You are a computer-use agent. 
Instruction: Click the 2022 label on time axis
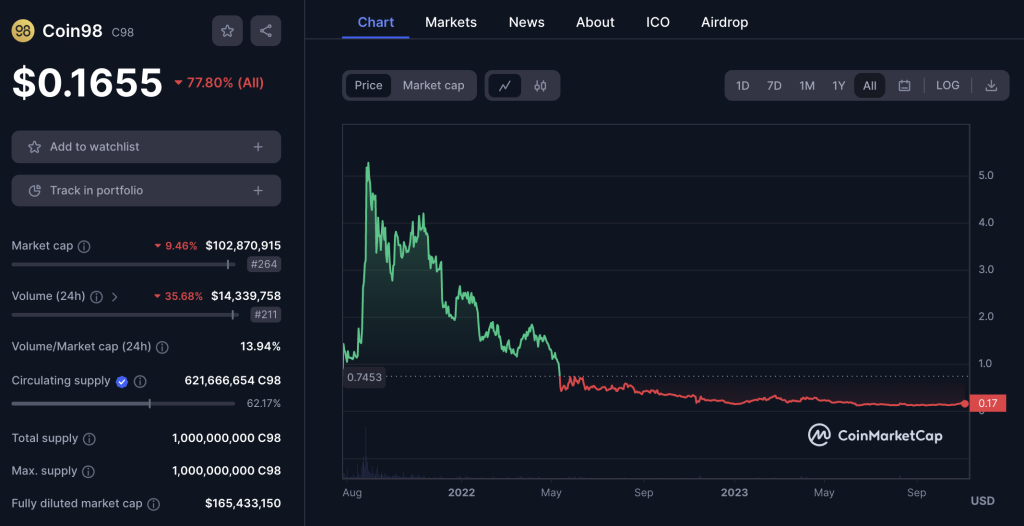(x=462, y=493)
